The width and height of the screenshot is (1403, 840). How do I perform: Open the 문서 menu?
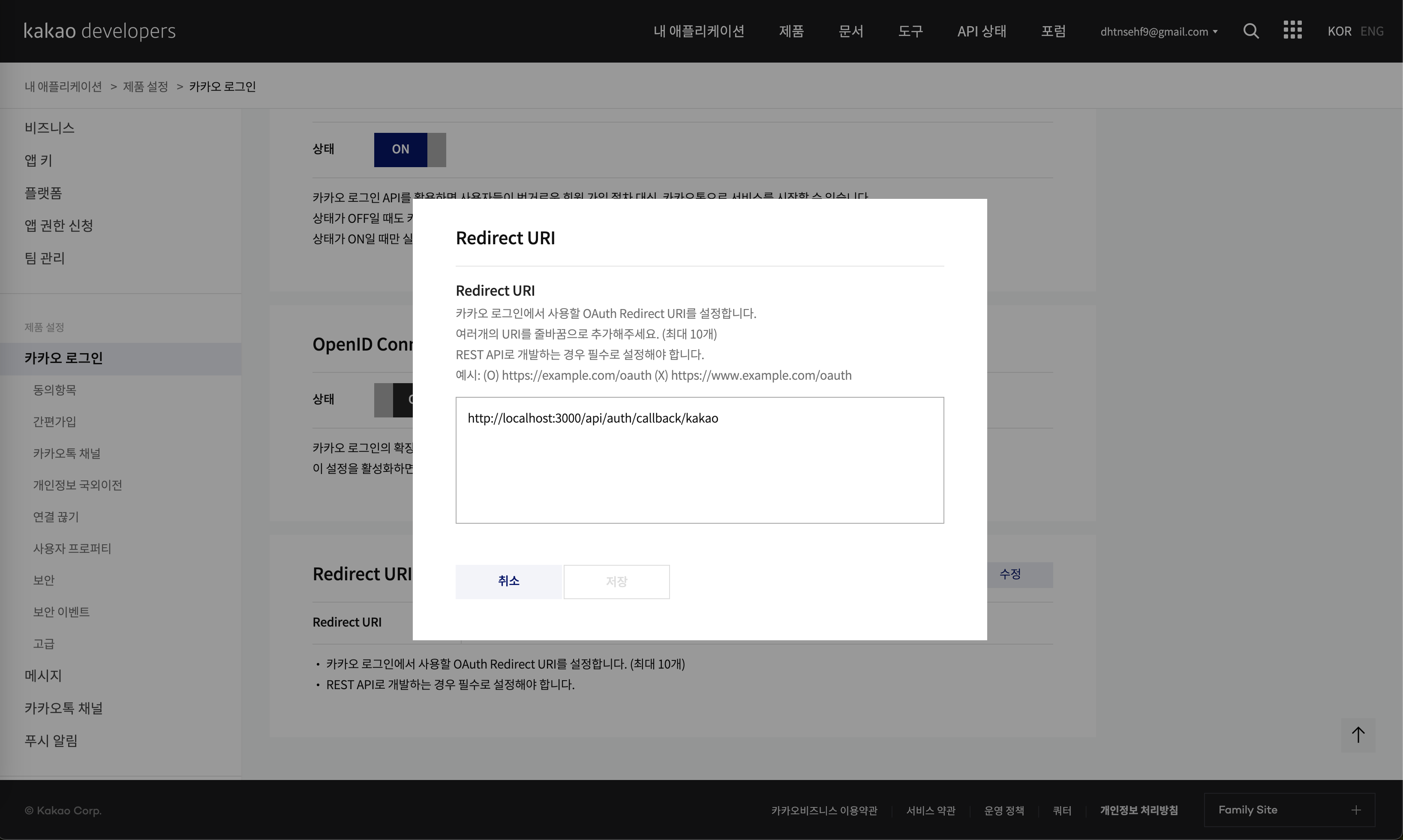point(850,31)
